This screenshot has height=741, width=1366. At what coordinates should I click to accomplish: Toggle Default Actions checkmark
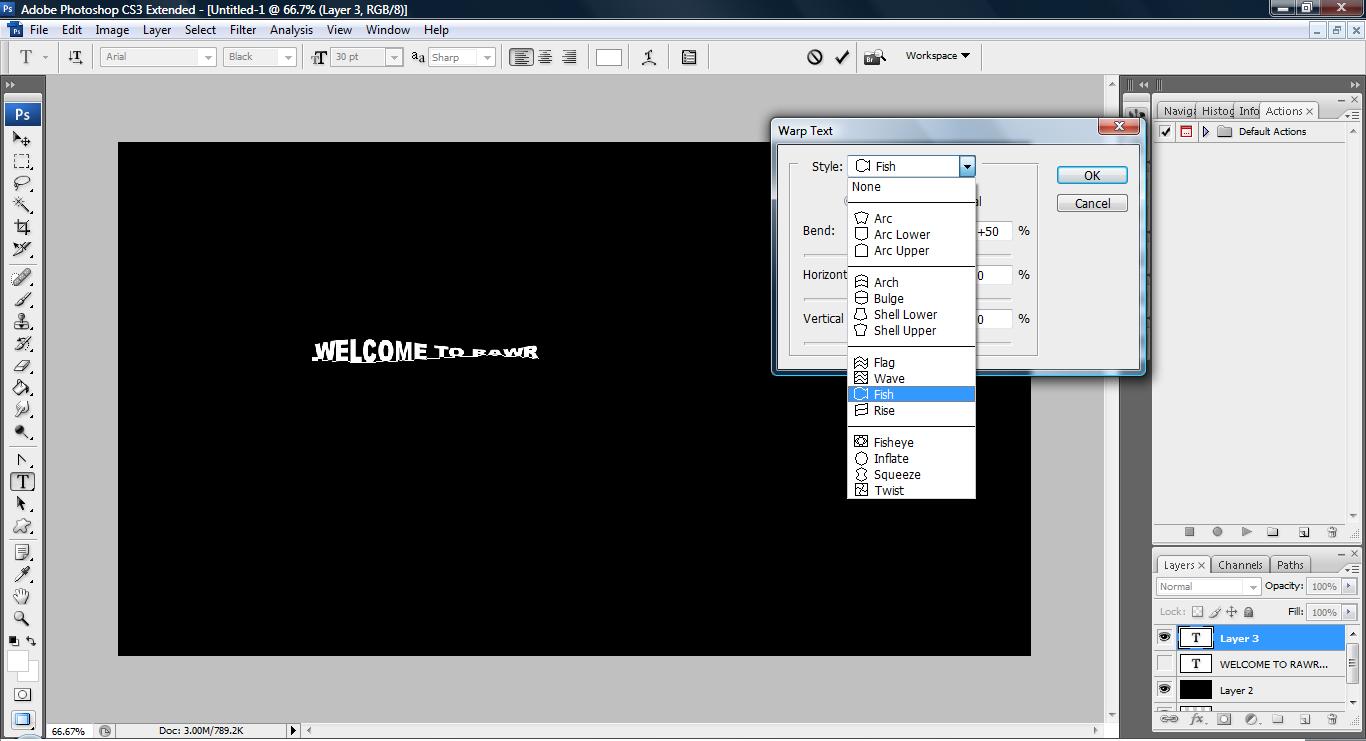pos(1165,131)
